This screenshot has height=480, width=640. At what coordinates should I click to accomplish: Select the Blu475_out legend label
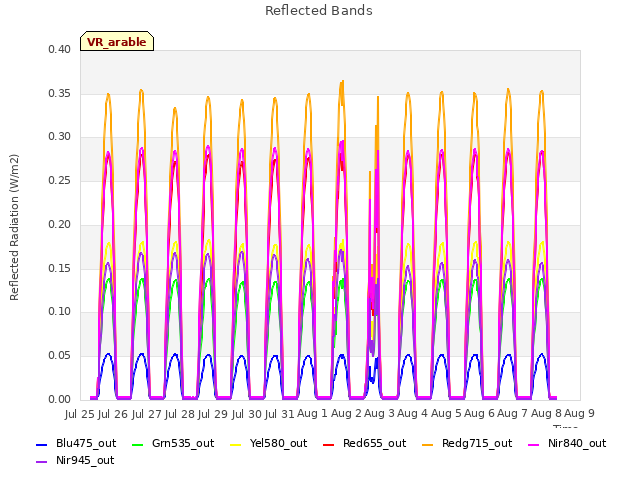pyautogui.click(x=86, y=444)
